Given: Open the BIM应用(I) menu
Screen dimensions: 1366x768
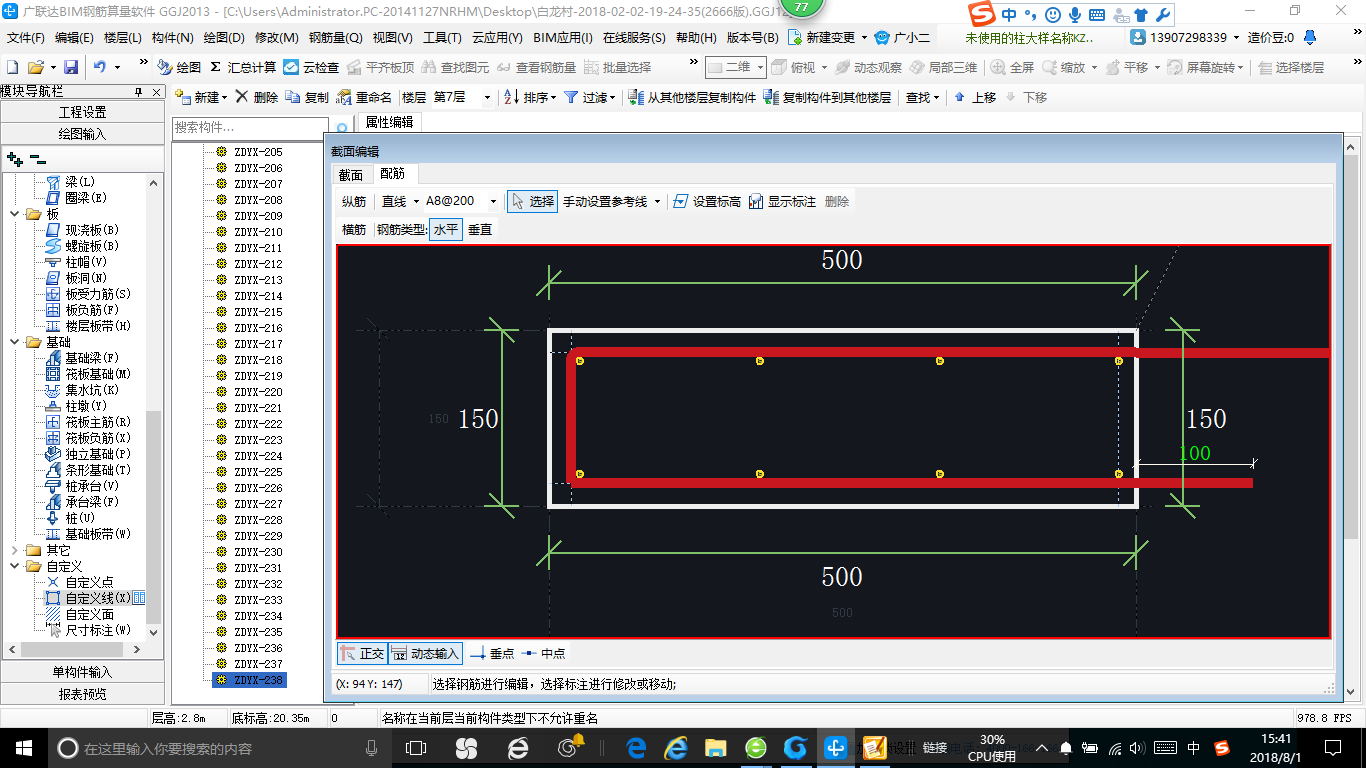Looking at the screenshot, I should coord(563,37).
